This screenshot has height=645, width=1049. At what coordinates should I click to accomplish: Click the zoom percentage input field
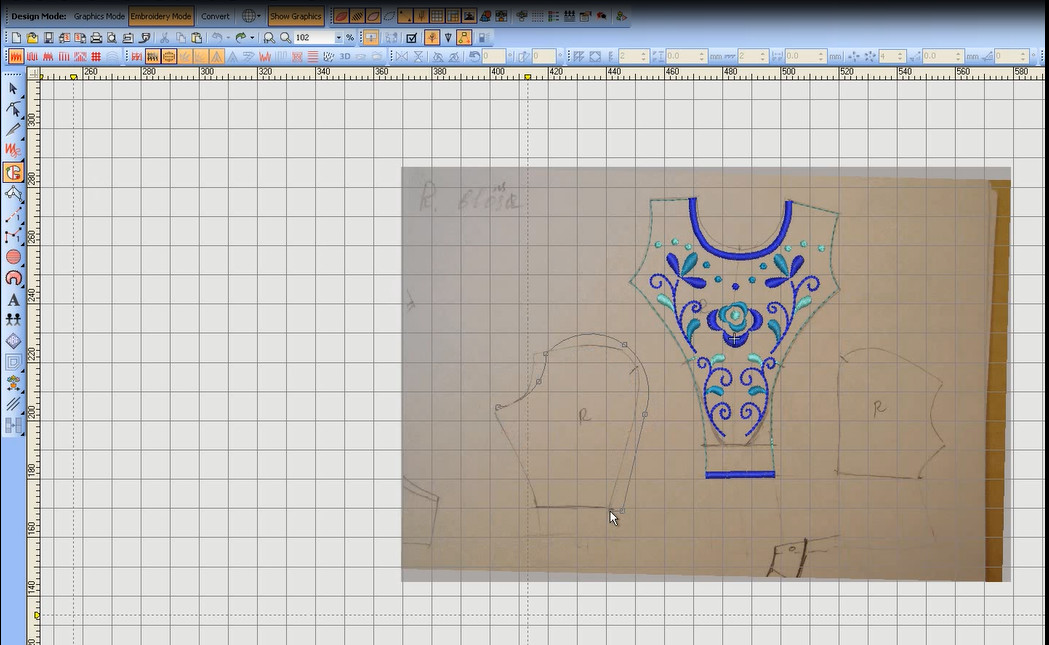coord(312,37)
